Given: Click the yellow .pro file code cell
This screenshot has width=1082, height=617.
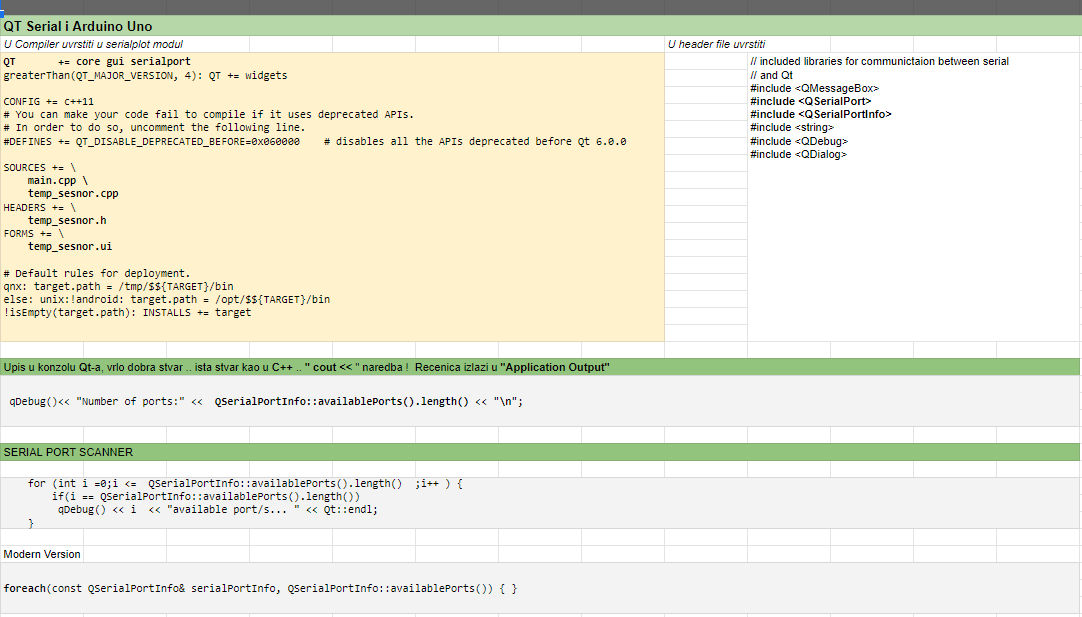Looking at the screenshot, I should (x=332, y=197).
